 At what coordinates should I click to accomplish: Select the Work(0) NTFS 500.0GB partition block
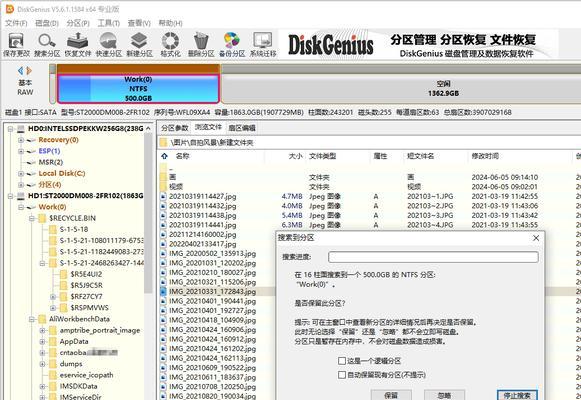[x=138, y=89]
